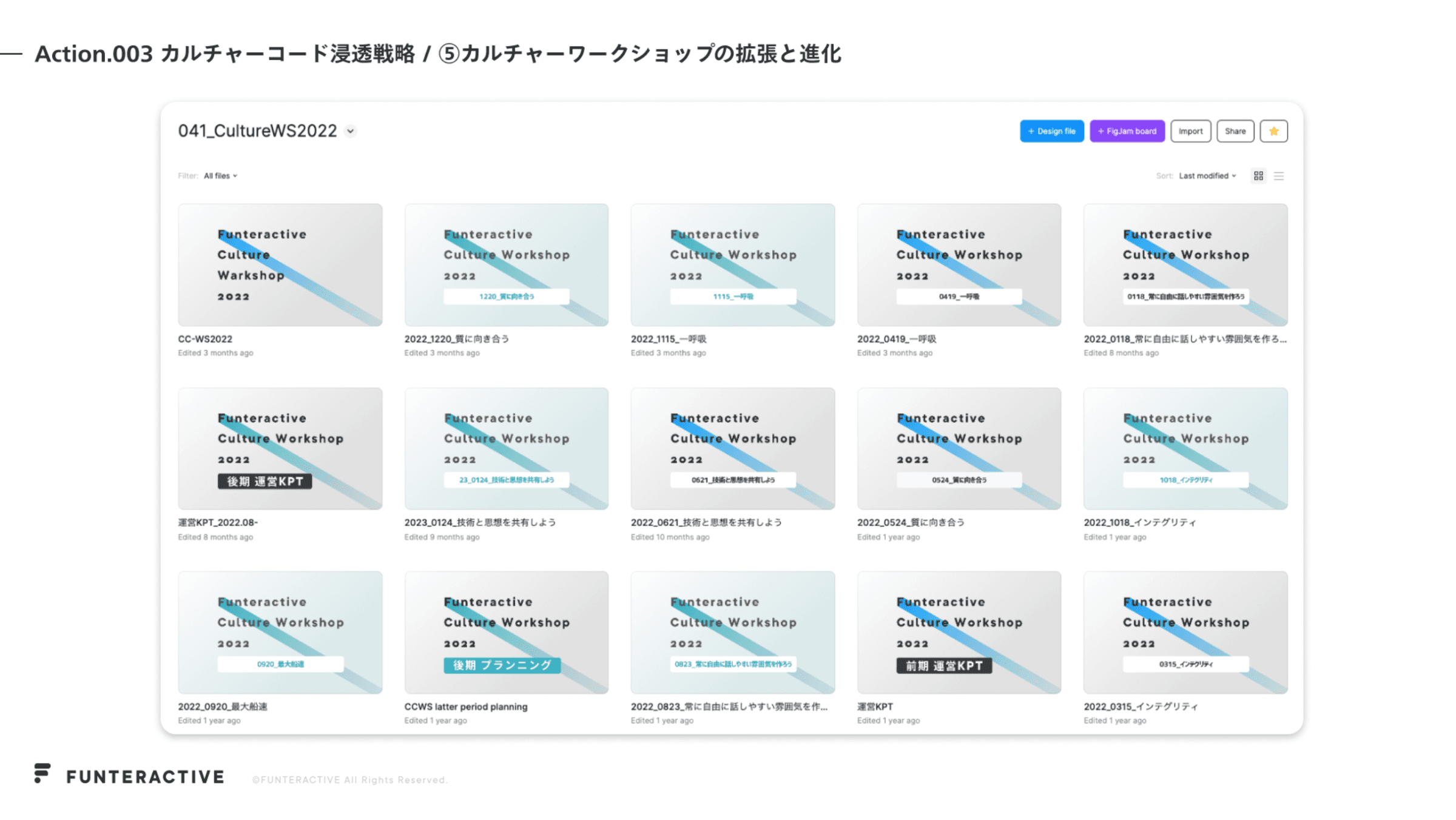This screenshot has width=1456, height=820.
Task: Open the 2022_1115 file thumbnail
Action: [732, 265]
